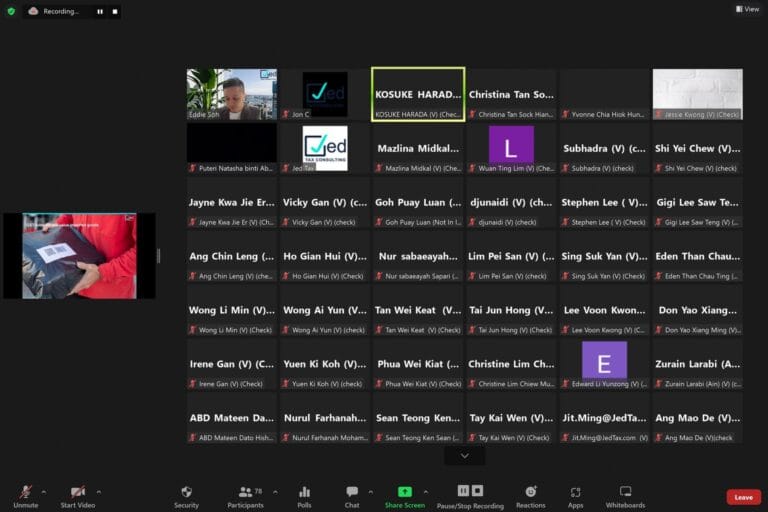Open the View menu at top right
768x512 pixels.
[747, 9]
